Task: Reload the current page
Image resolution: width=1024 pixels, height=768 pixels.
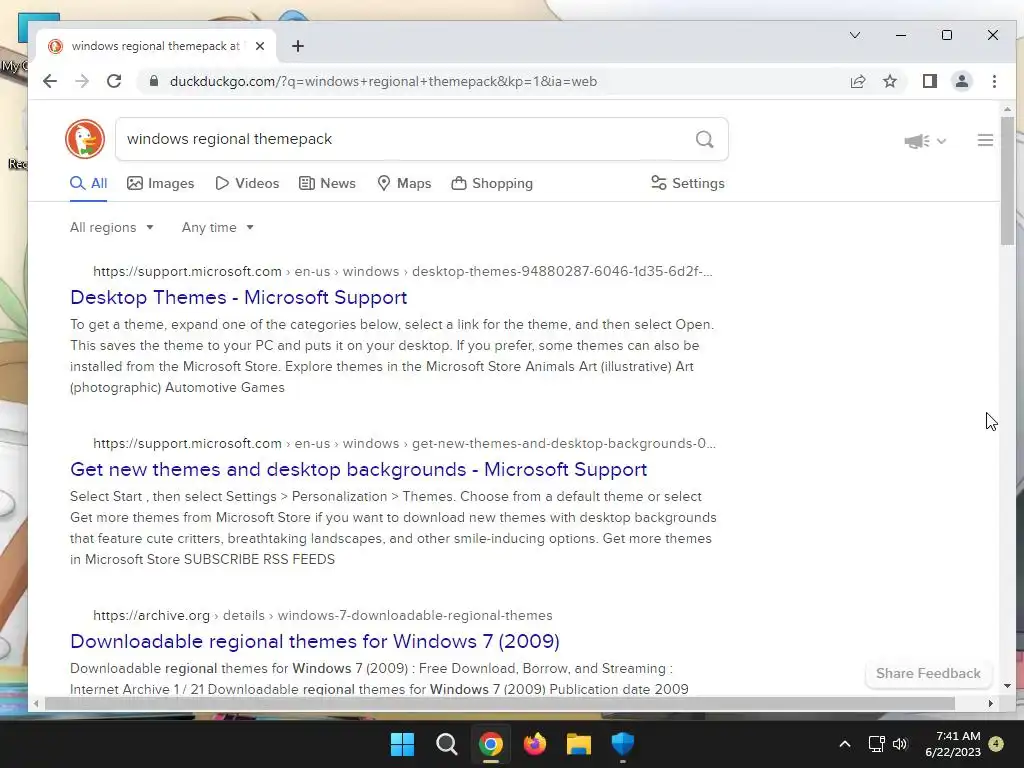Action: click(114, 81)
